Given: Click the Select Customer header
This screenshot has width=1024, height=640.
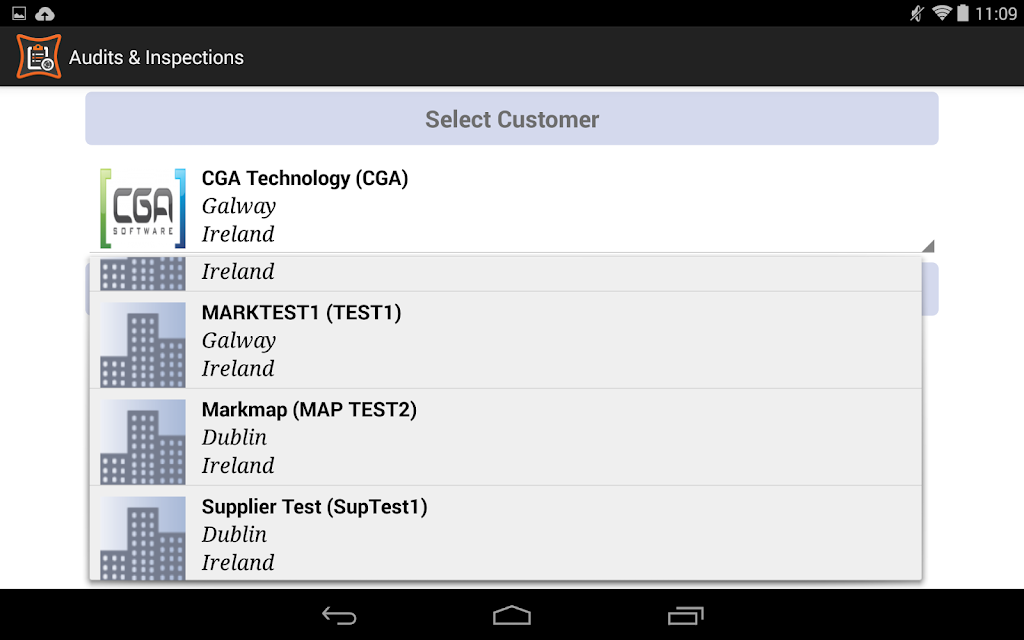Looking at the screenshot, I should pyautogui.click(x=512, y=119).
